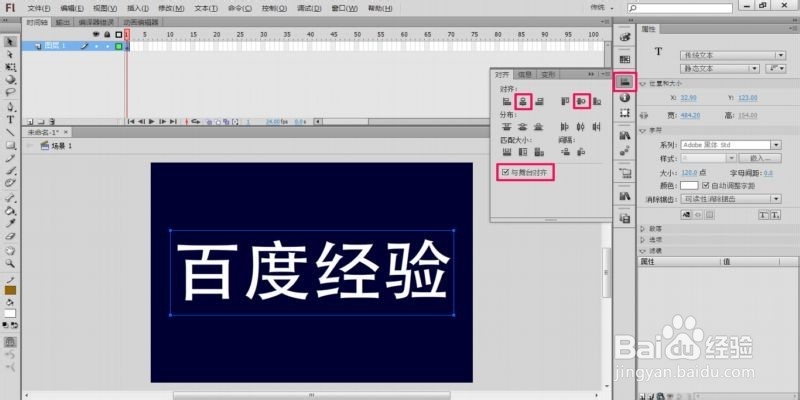800x400 pixels.
Task: Open the 传统文本 text engine dropdown
Action: tap(733, 55)
